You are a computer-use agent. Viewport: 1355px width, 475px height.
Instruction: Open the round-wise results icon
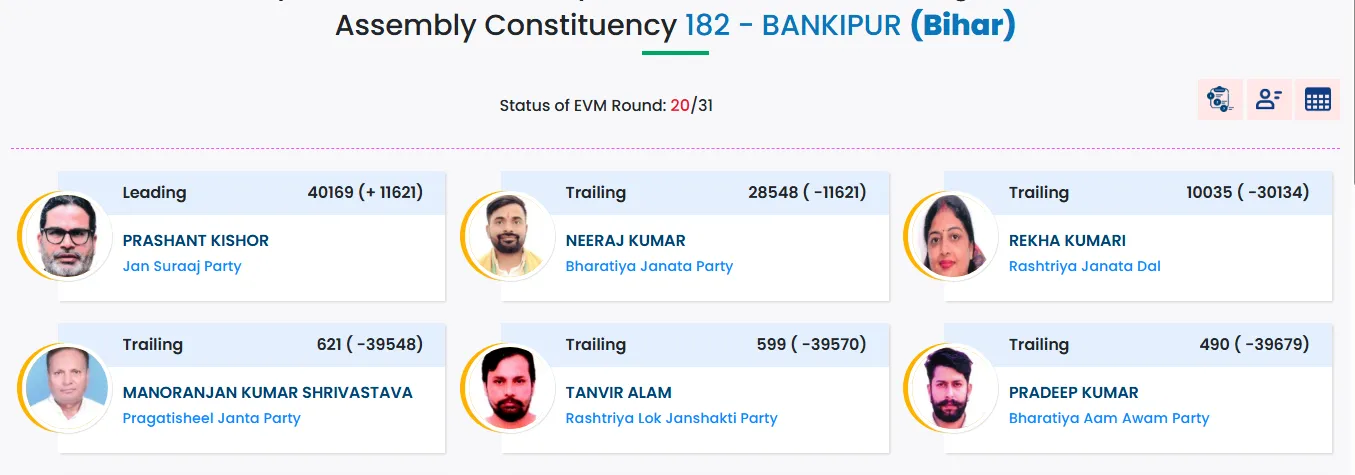click(x=1220, y=100)
